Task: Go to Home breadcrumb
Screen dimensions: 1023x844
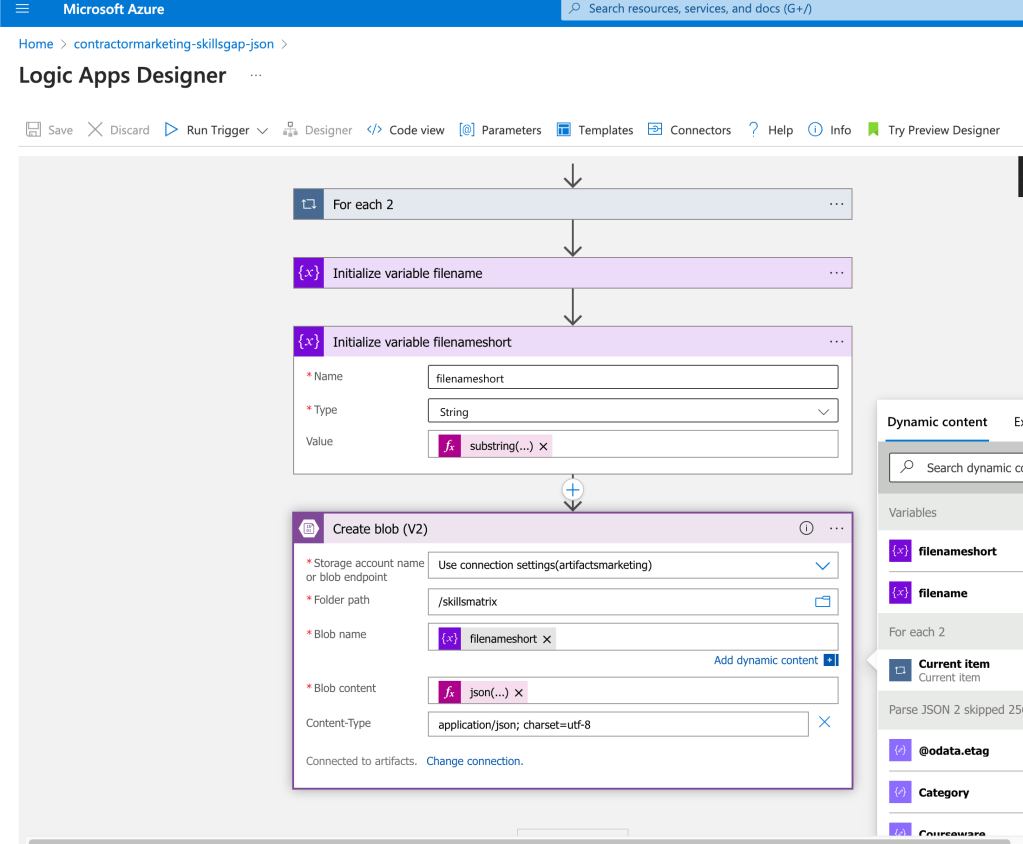Action: (36, 44)
